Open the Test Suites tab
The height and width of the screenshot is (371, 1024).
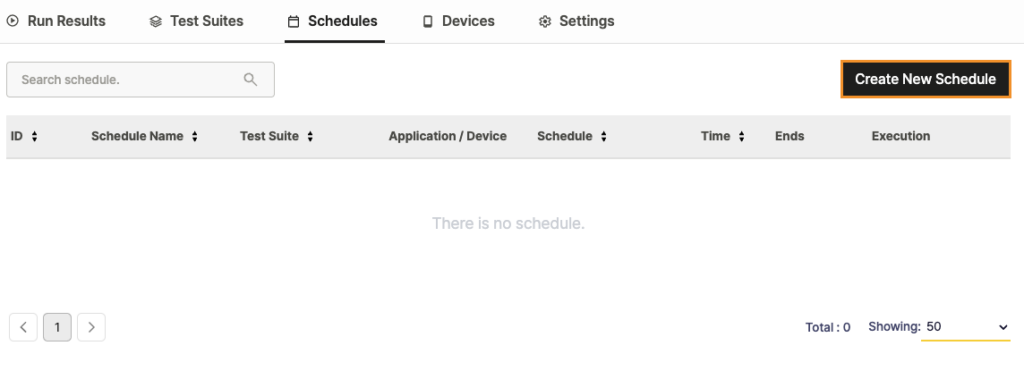pos(197,22)
